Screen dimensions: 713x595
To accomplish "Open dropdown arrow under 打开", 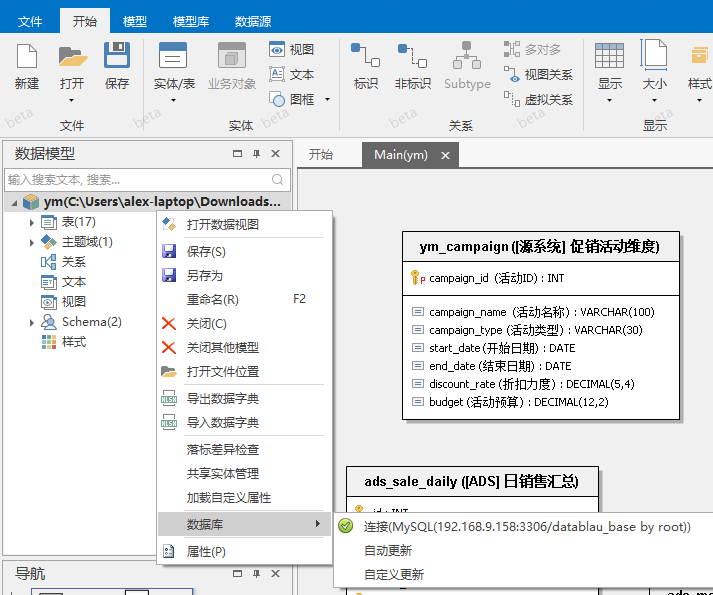I will (x=71, y=100).
